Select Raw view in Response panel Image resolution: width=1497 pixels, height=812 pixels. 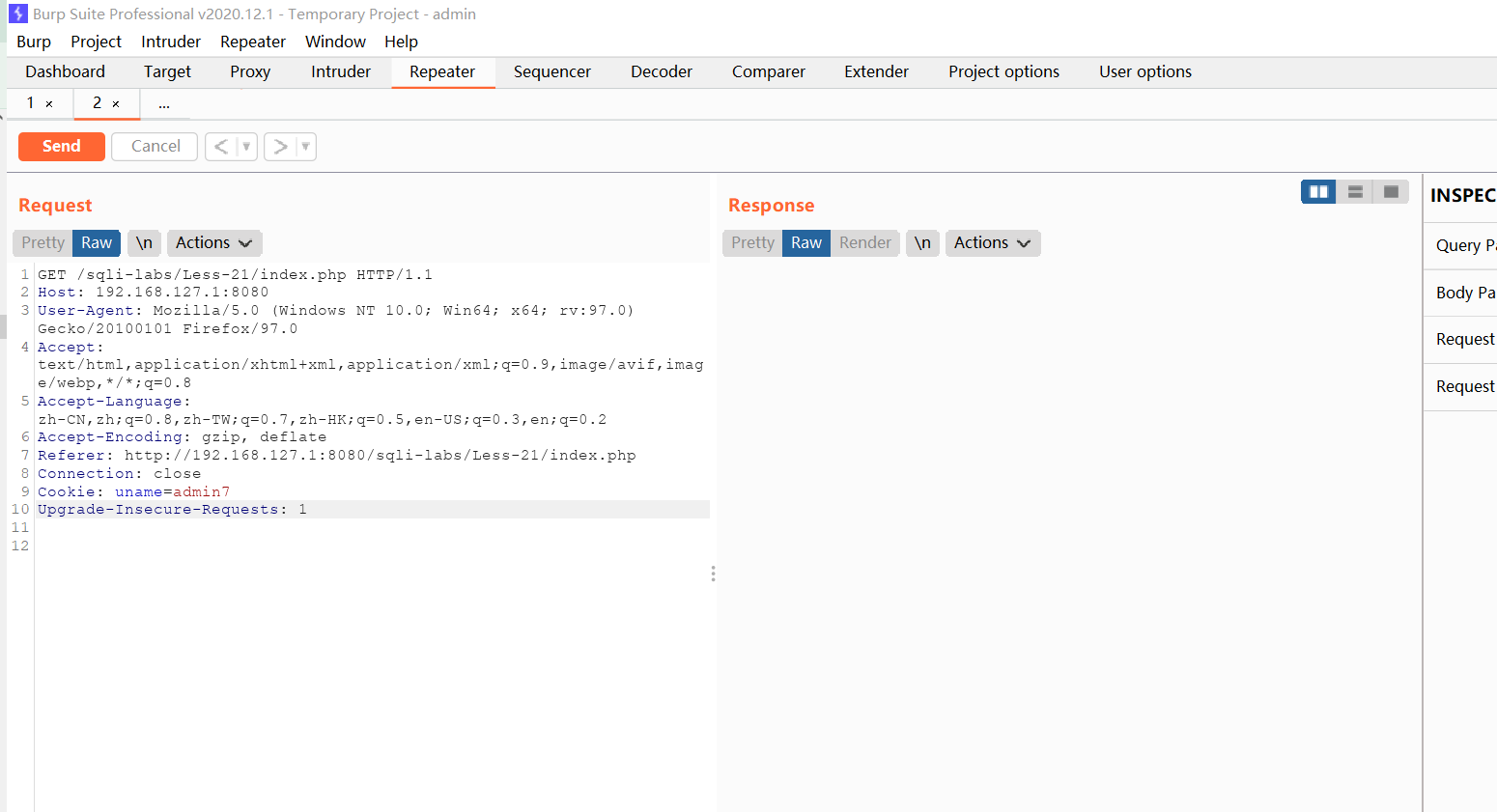coord(806,243)
